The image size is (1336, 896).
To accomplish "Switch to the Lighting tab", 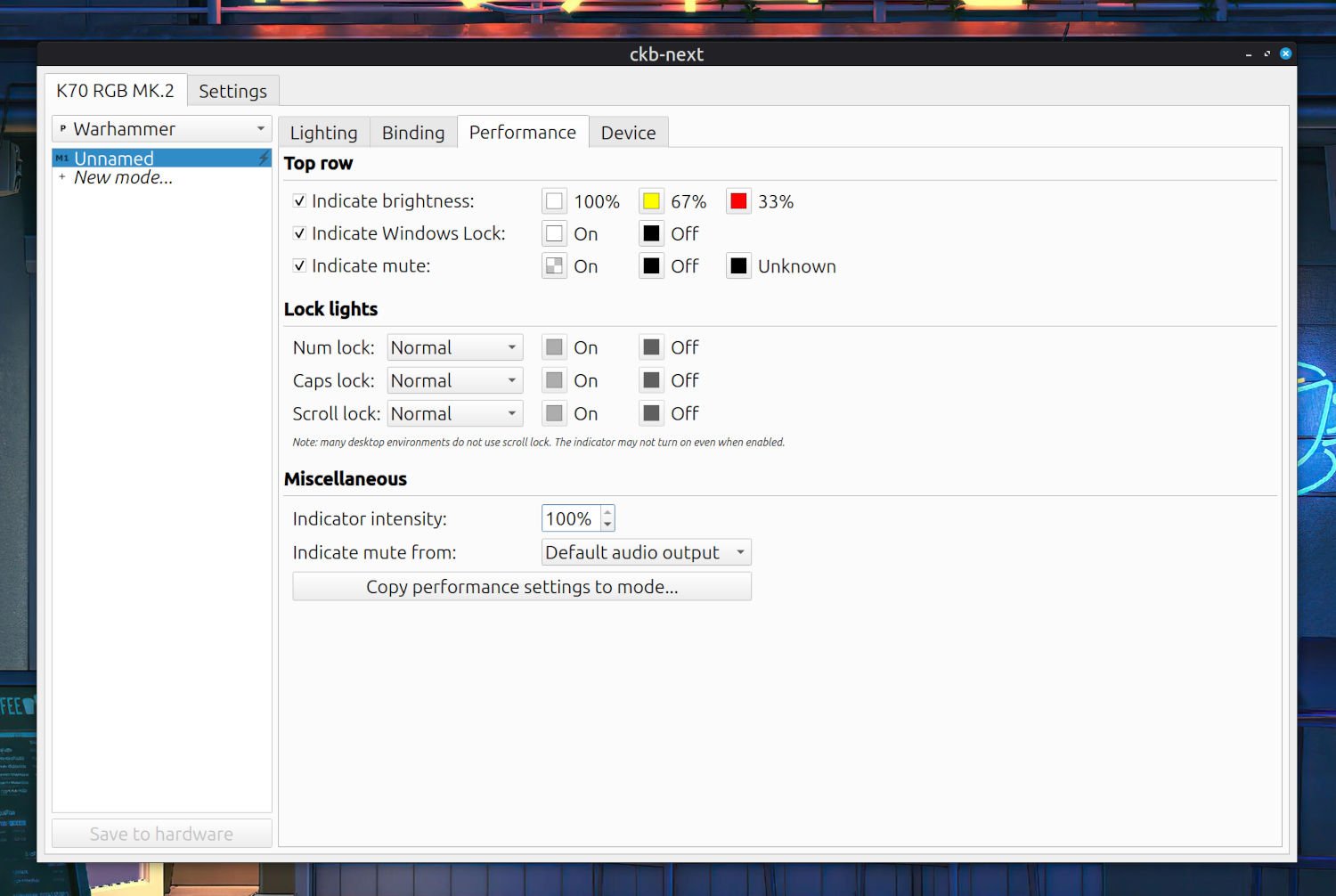I will click(323, 132).
